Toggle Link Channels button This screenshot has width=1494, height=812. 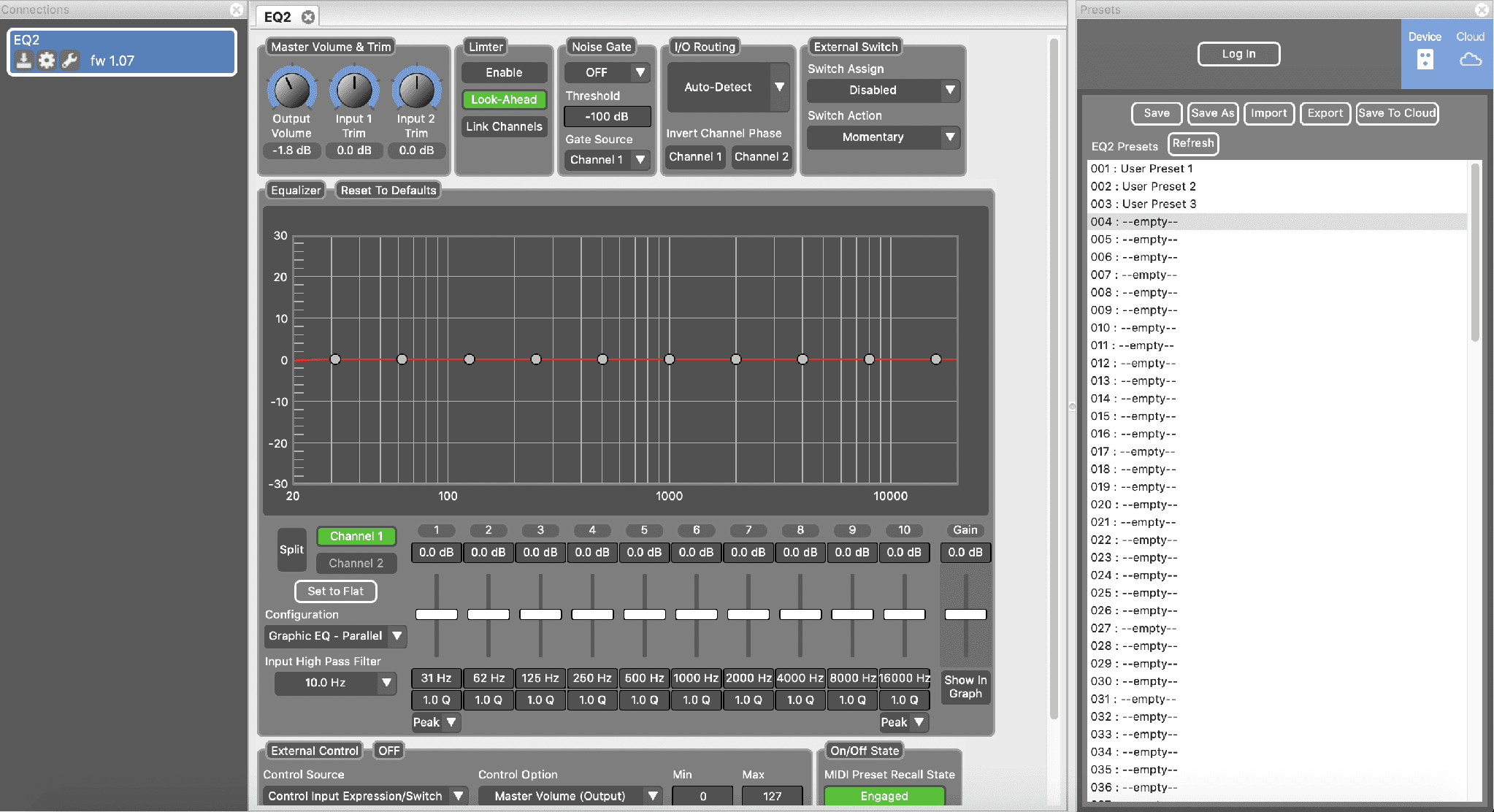click(x=504, y=126)
